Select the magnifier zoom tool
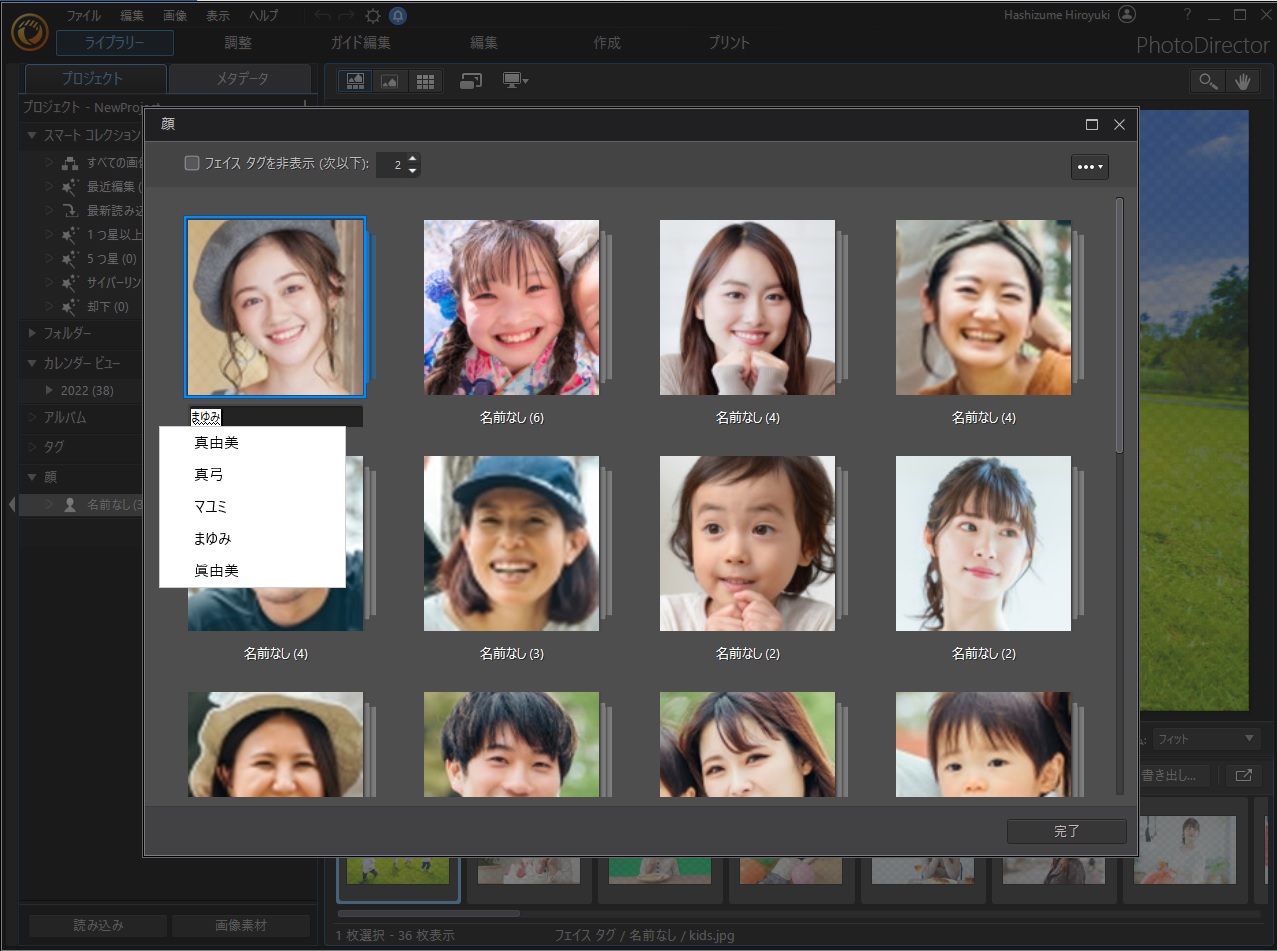 coord(1208,82)
